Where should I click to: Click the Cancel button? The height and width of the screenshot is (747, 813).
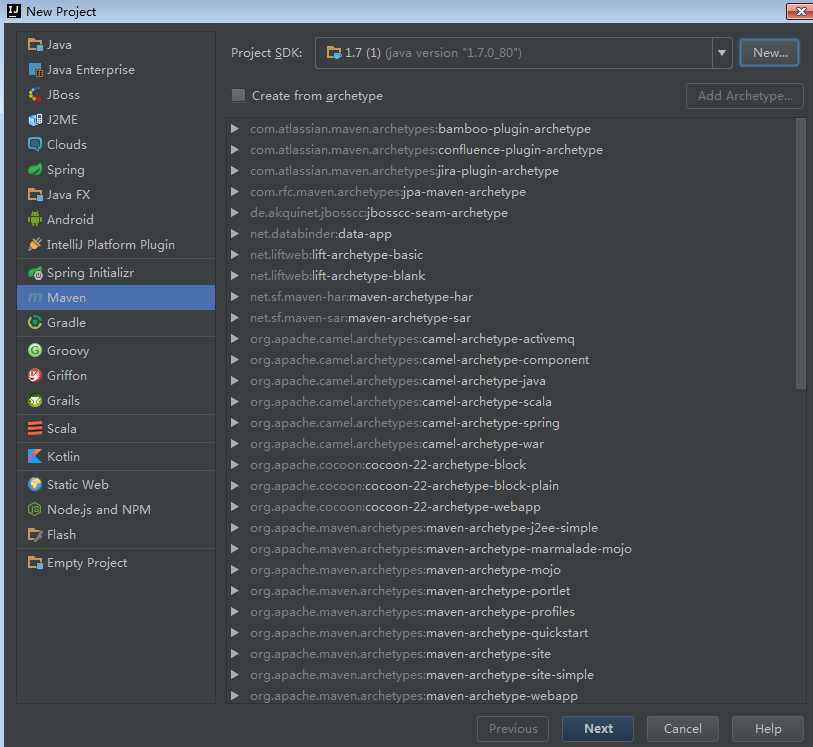tap(682, 728)
